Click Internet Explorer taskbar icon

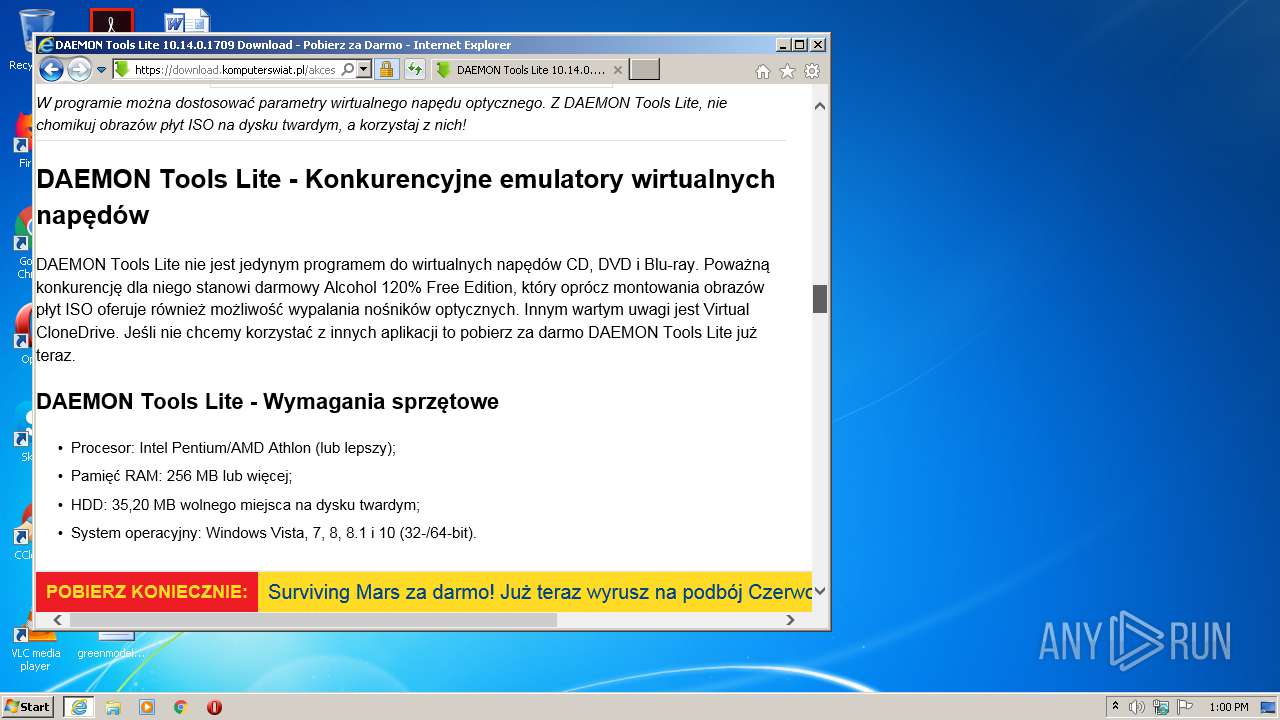(x=79, y=707)
